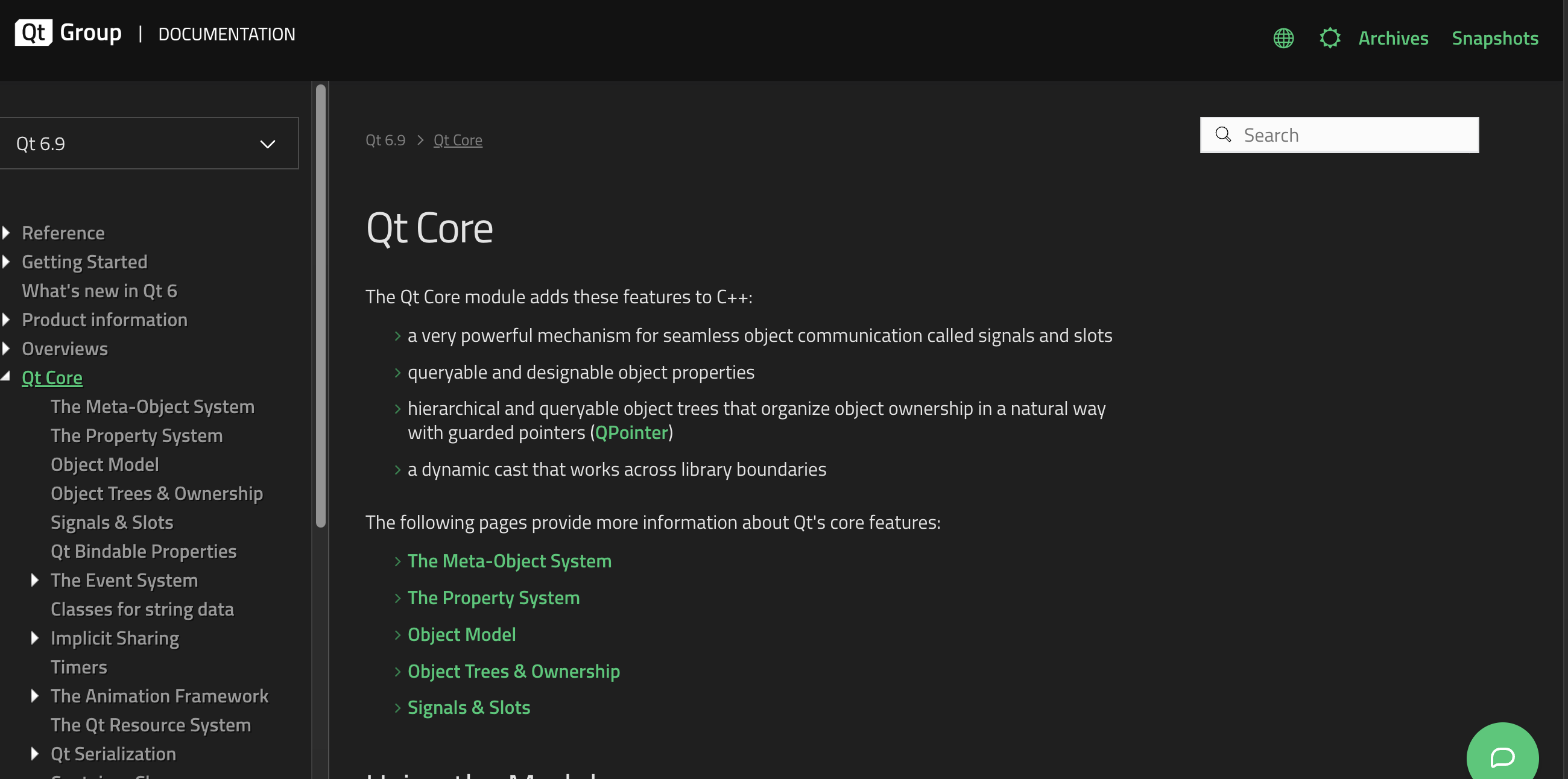This screenshot has width=1568, height=779.
Task: Open The Qt Resource System item
Action: pos(150,725)
